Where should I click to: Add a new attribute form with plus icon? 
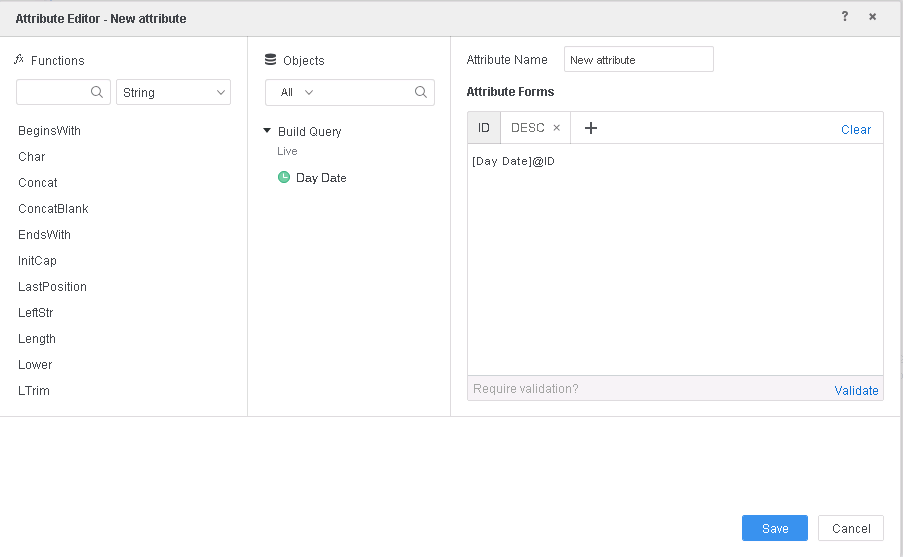591,128
